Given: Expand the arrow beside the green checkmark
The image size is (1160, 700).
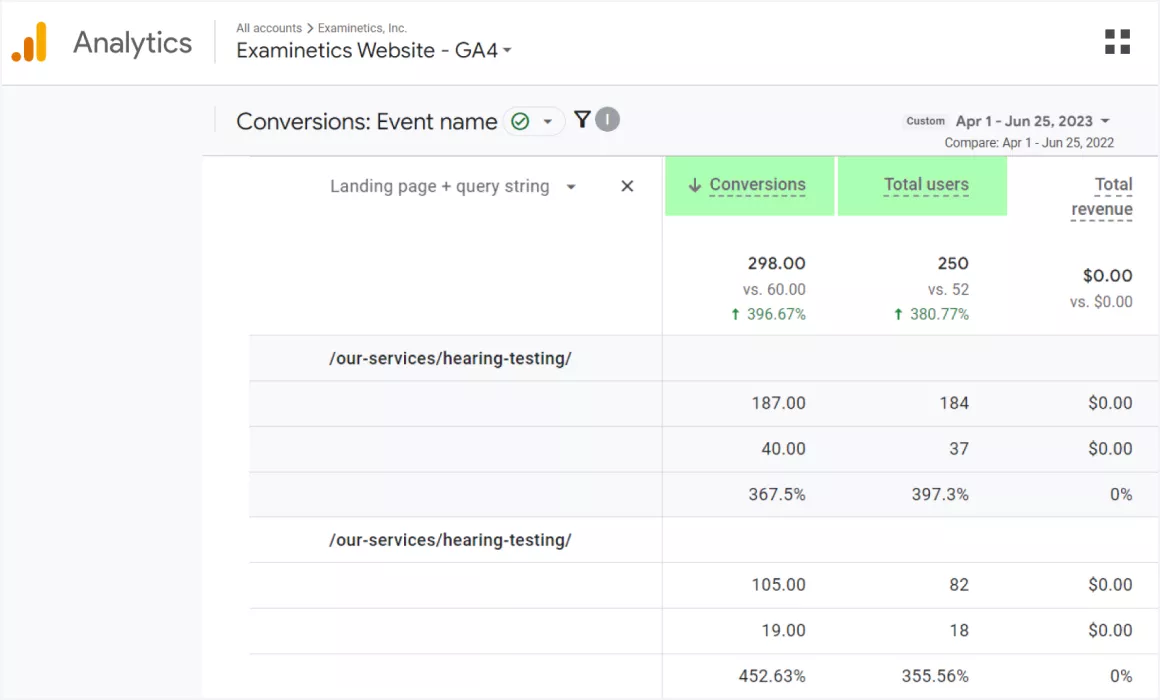Looking at the screenshot, I should [x=547, y=121].
